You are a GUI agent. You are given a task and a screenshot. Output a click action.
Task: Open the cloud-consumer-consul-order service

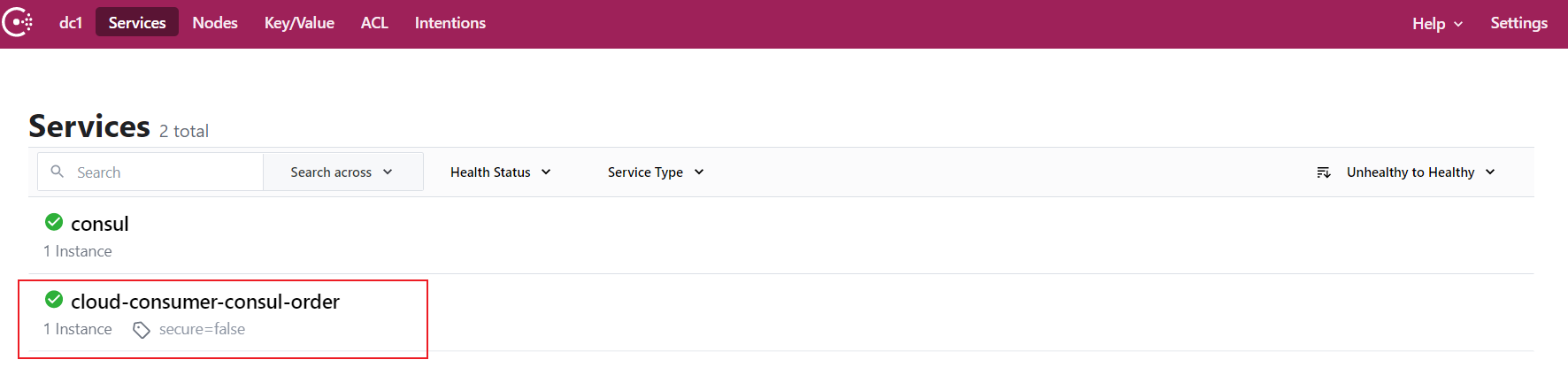[x=205, y=302]
